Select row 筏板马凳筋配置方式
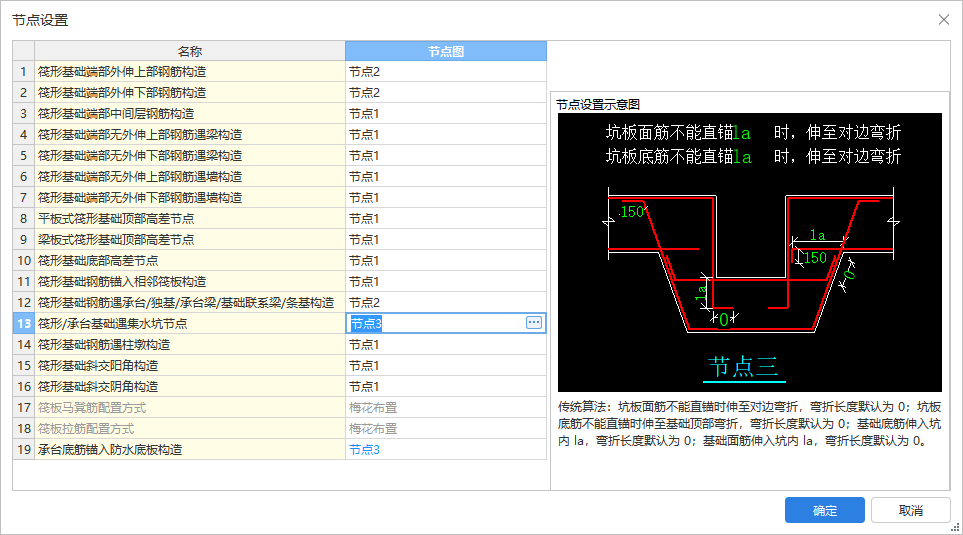This screenshot has width=963, height=535. click(190, 408)
